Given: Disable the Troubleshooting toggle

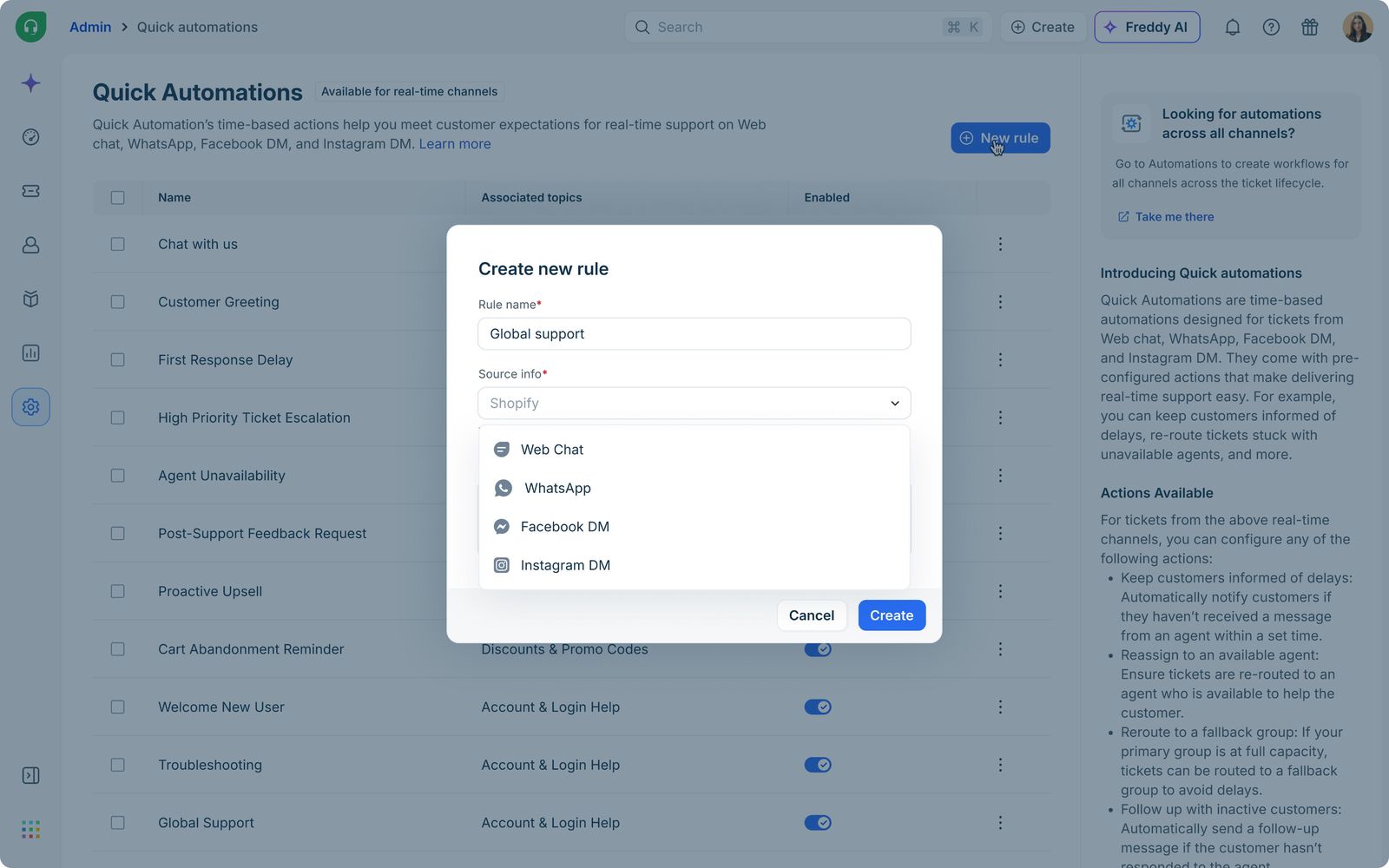Looking at the screenshot, I should click(x=818, y=765).
